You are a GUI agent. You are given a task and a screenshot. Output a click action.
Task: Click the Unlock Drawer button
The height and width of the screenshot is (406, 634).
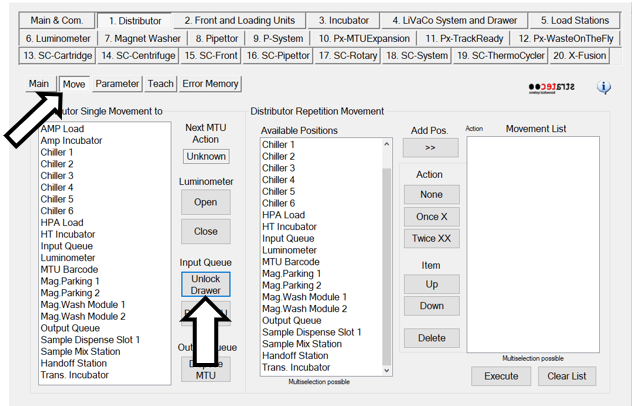[205, 284]
